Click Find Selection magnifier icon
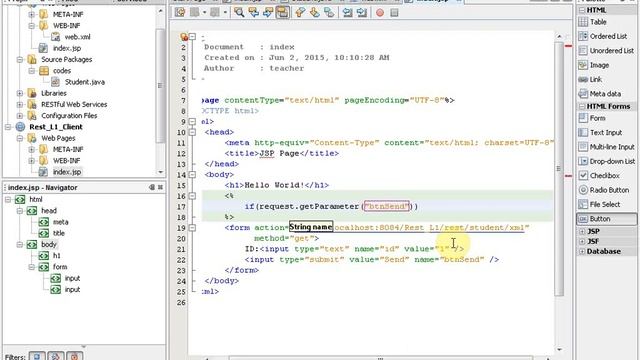This screenshot has height=360, width=640. (239, 13)
